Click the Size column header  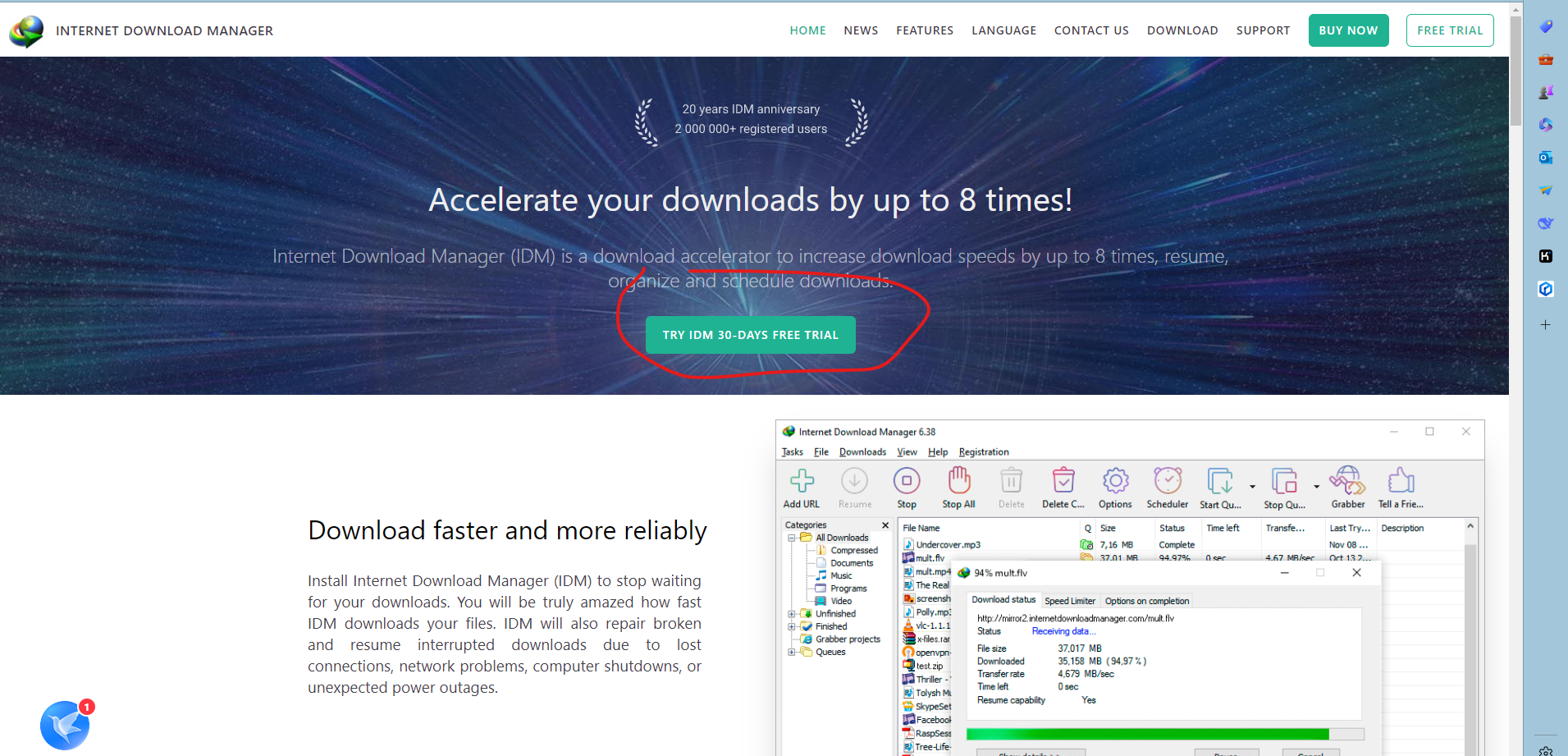[1124, 529]
